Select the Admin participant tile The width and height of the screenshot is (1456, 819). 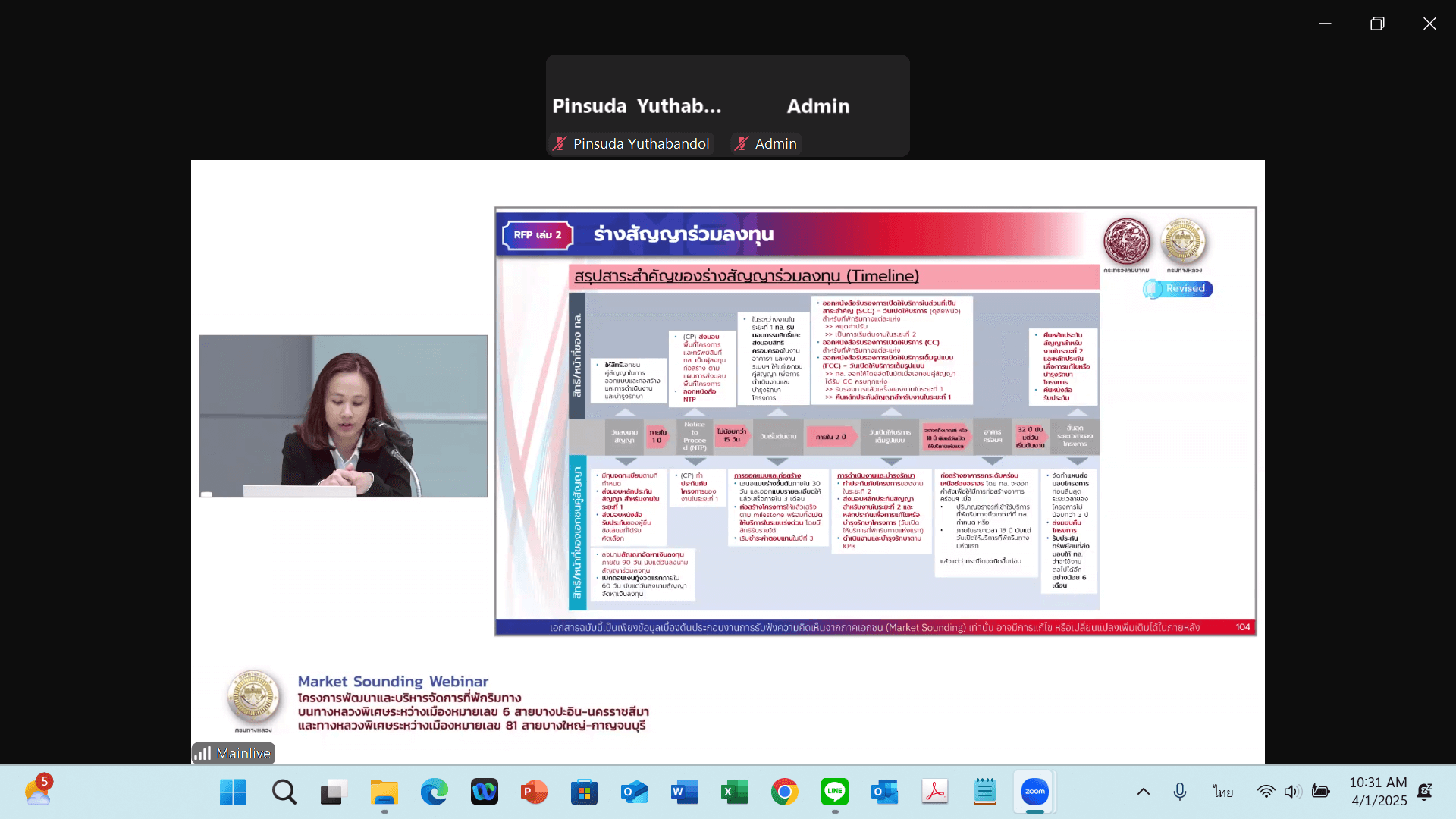818,105
